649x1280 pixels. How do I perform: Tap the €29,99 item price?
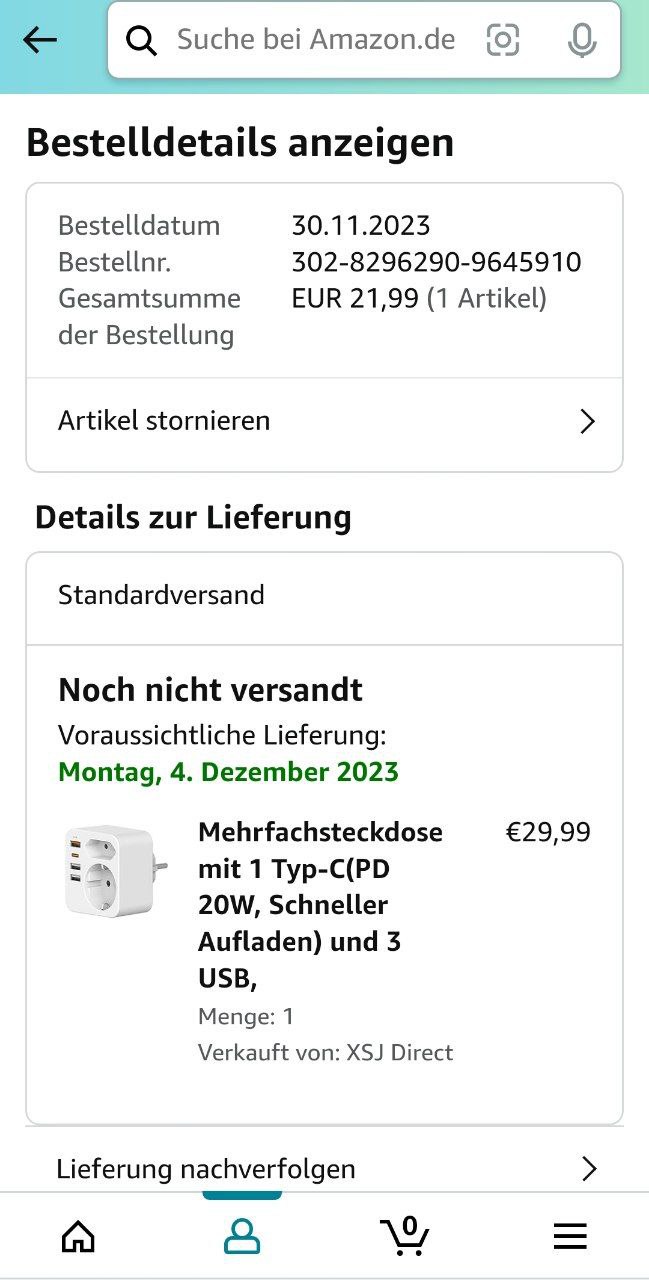[548, 832]
